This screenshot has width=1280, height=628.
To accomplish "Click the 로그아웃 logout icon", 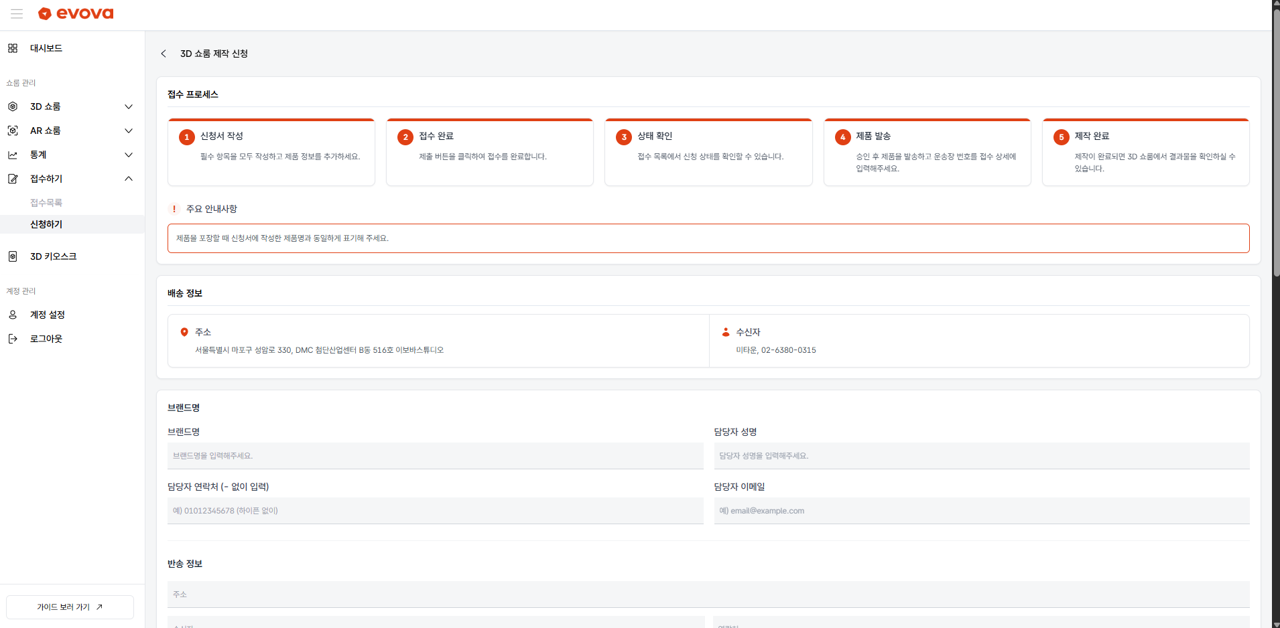I will tap(13, 339).
